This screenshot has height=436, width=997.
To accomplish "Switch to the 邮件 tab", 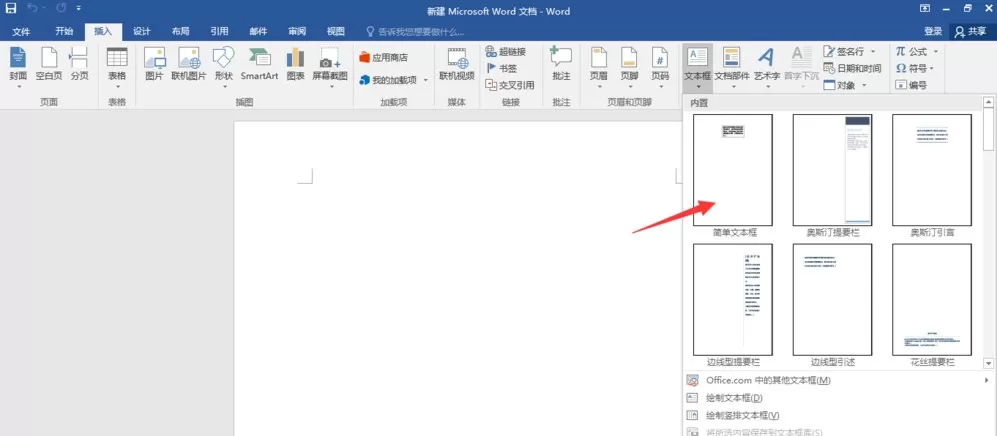I will [x=258, y=31].
